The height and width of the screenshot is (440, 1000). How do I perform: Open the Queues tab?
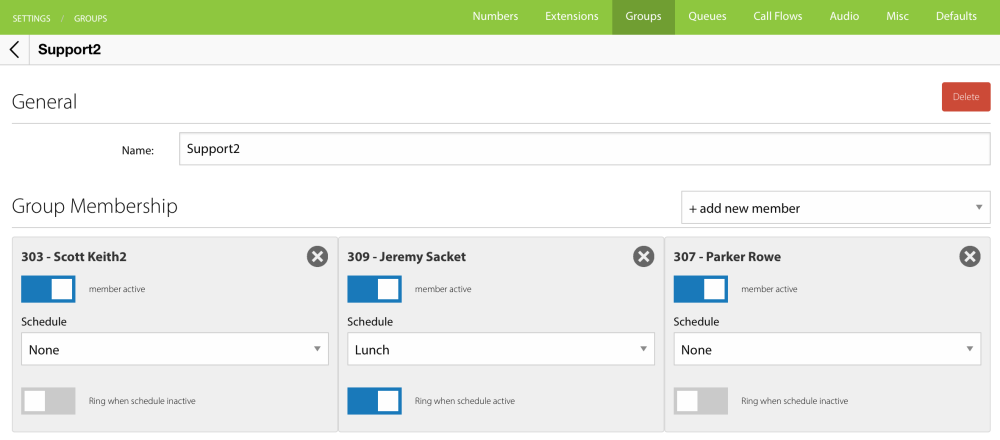click(x=707, y=17)
